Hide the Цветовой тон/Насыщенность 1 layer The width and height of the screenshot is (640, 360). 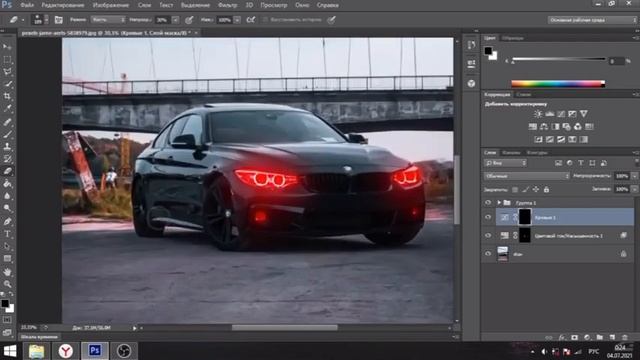click(x=488, y=236)
